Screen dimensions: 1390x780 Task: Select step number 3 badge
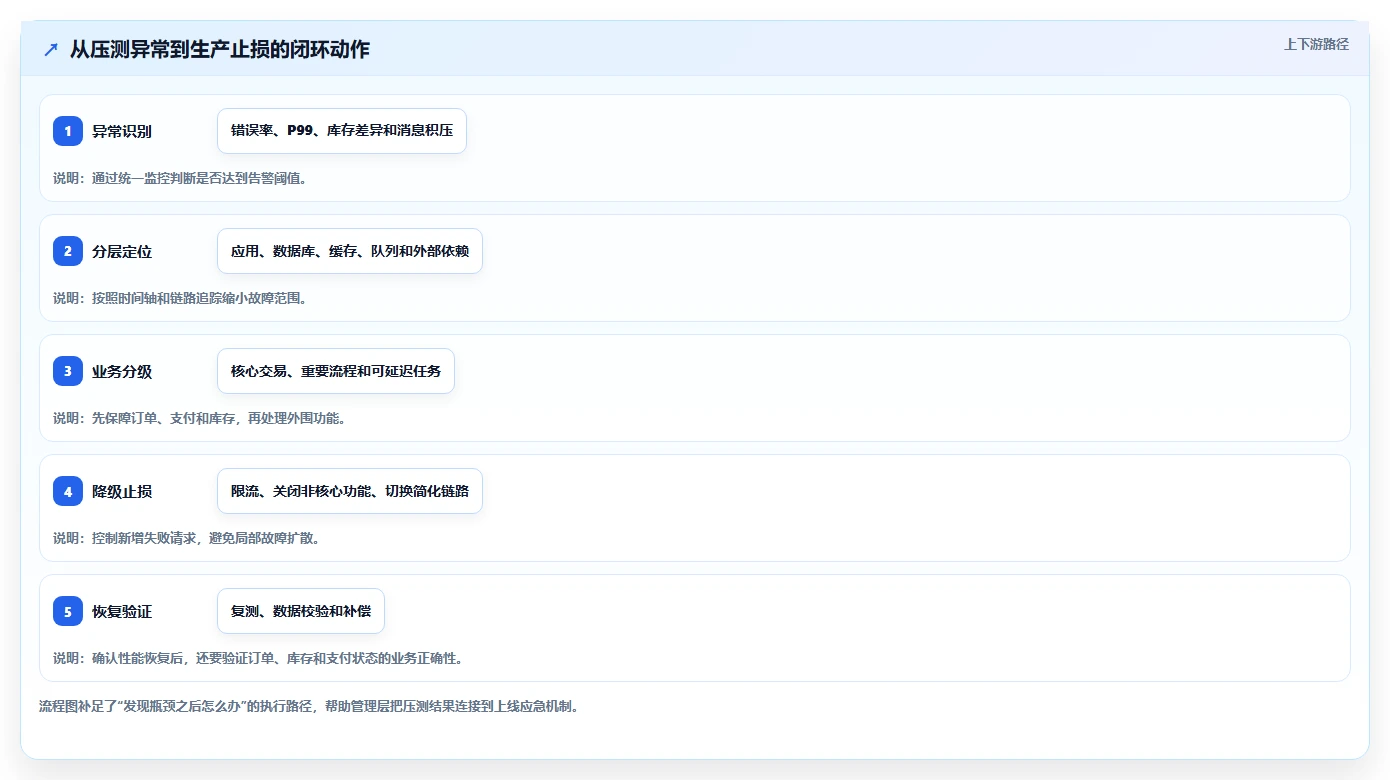tap(68, 371)
